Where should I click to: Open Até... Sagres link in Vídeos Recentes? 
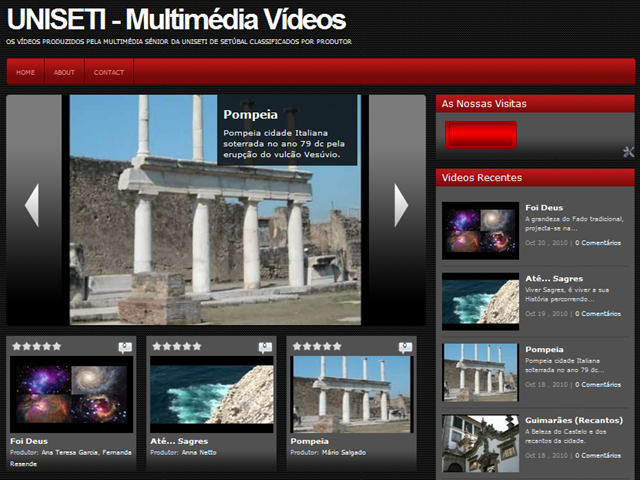point(554,279)
